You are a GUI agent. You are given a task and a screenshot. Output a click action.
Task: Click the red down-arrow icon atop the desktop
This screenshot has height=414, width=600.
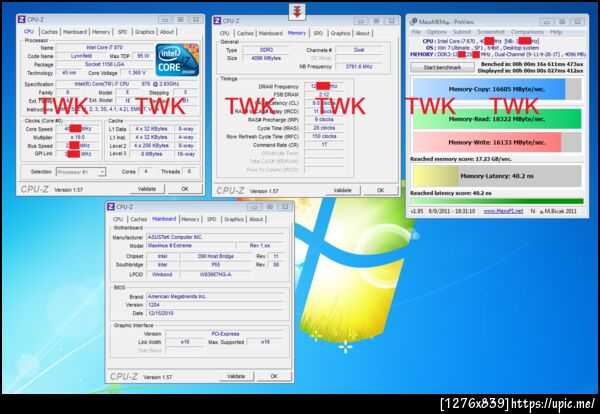[297, 12]
